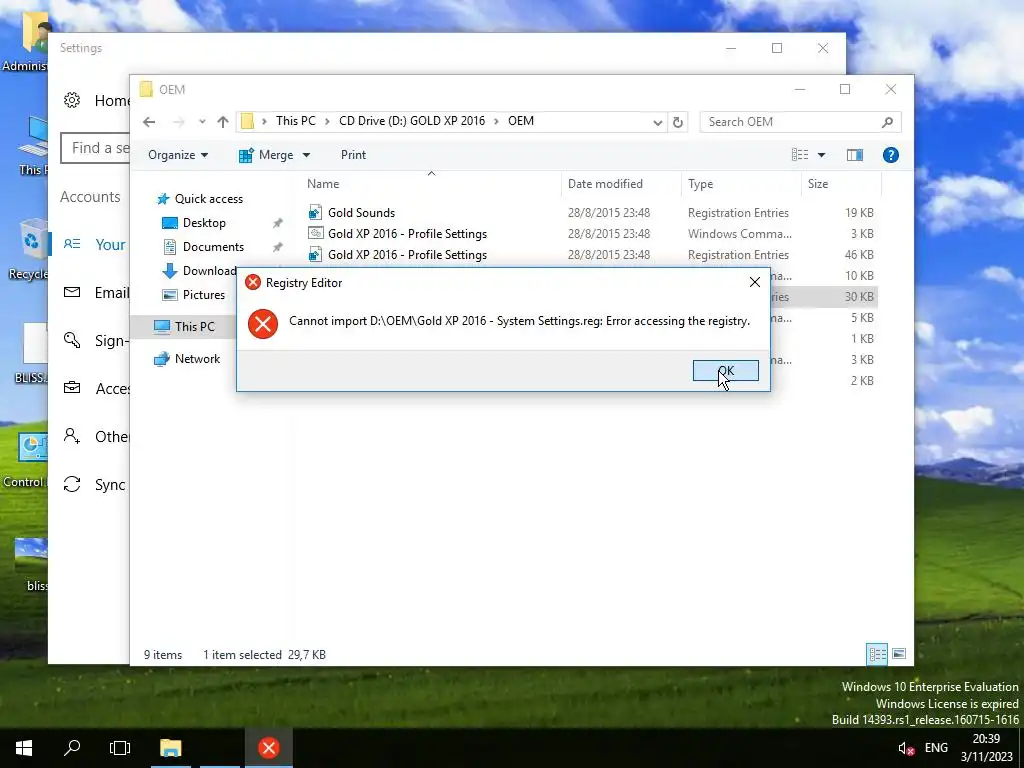
Task: Click the Merge toolbar button
Action: click(266, 155)
